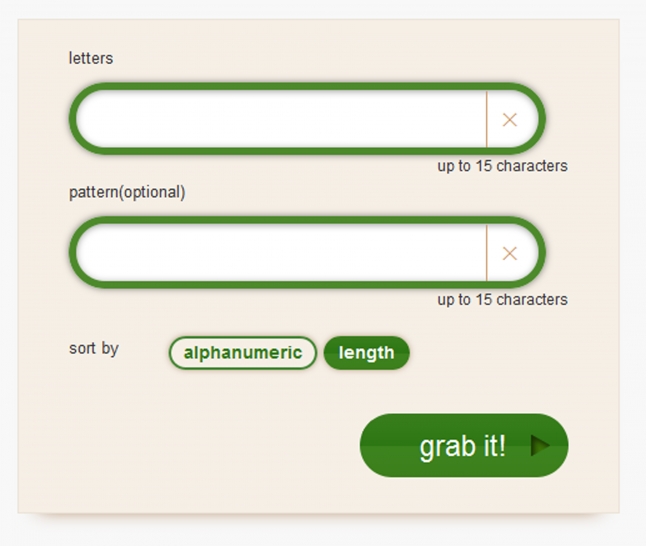Image resolution: width=646 pixels, height=546 pixels.
Task: Click the orange divider inside letters field
Action: (487, 120)
